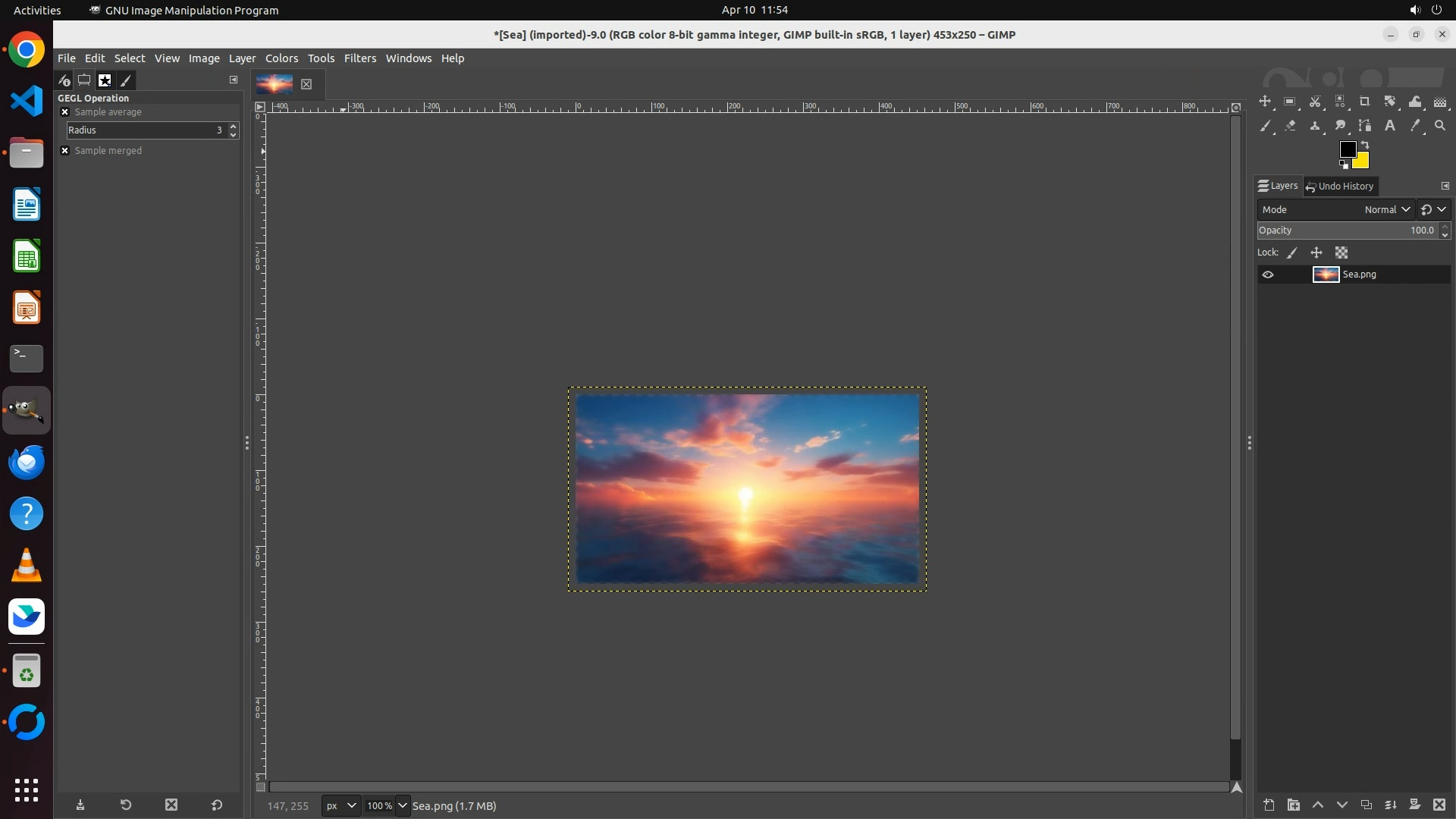Viewport: 1456px width, 819px height.
Task: Activate the Text tool
Action: (x=1390, y=126)
